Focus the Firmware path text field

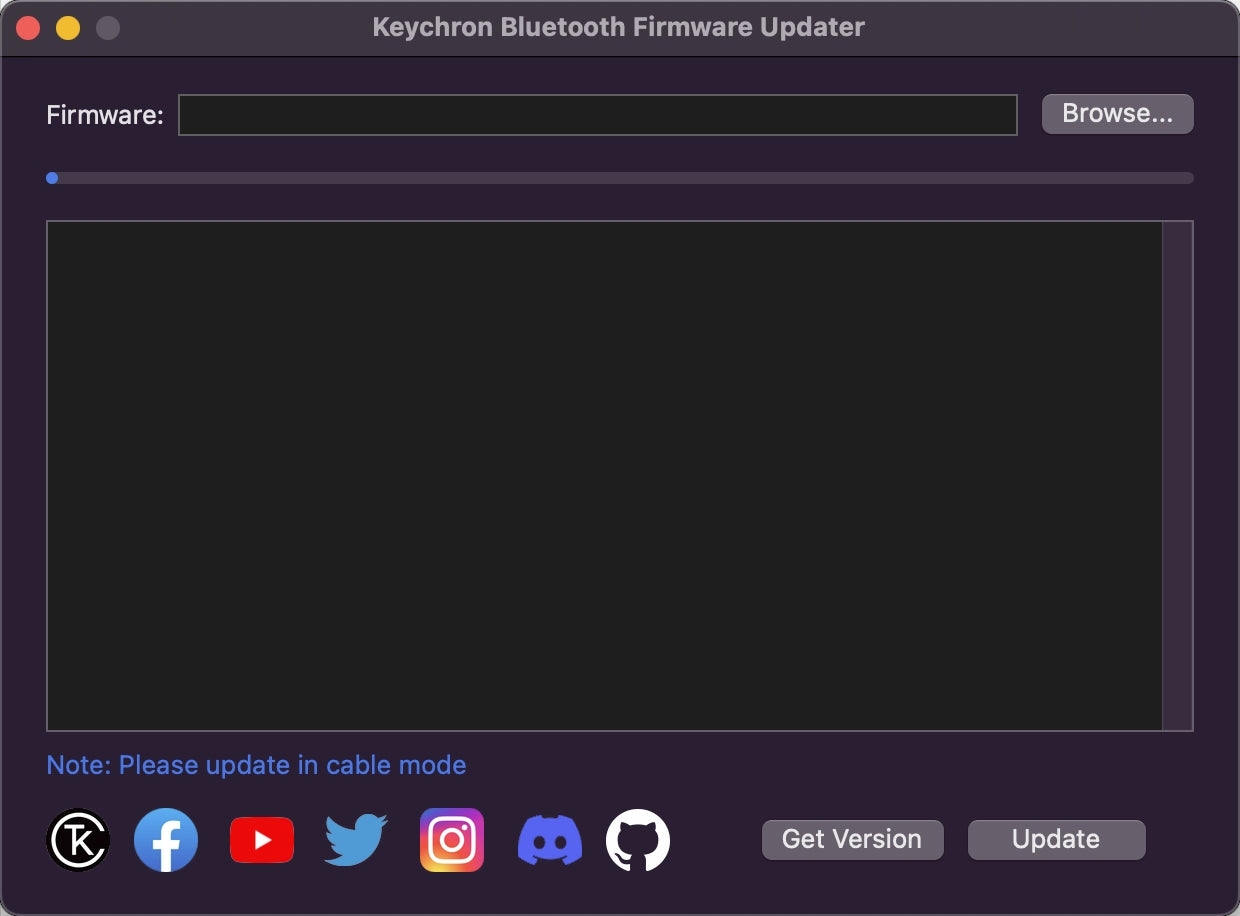tap(597, 115)
